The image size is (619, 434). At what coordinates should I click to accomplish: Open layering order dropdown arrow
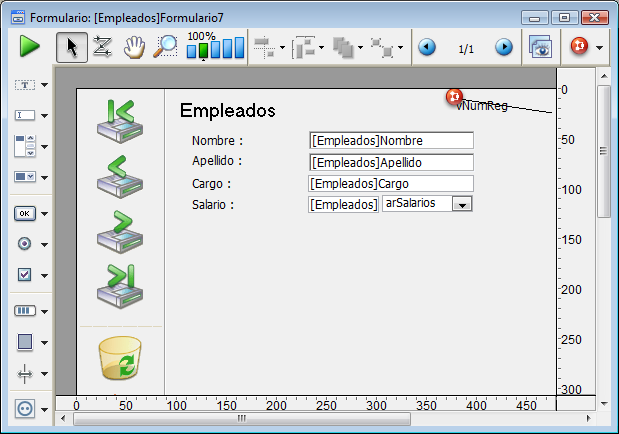360,48
